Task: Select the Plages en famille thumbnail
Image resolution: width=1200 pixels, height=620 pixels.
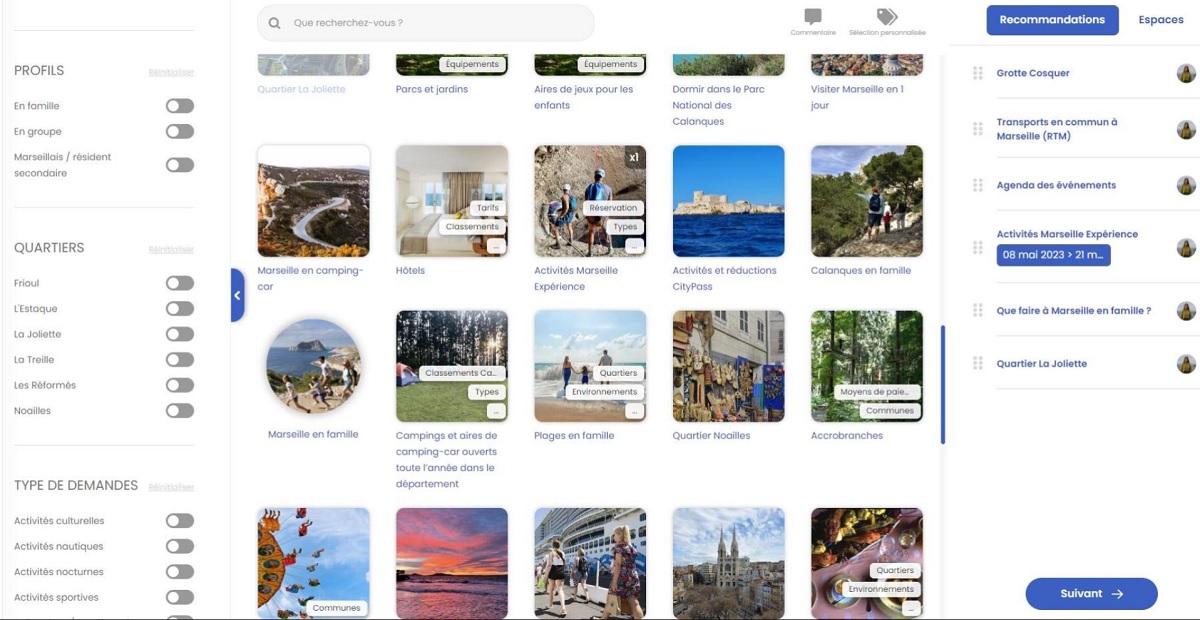Action: click(x=590, y=366)
